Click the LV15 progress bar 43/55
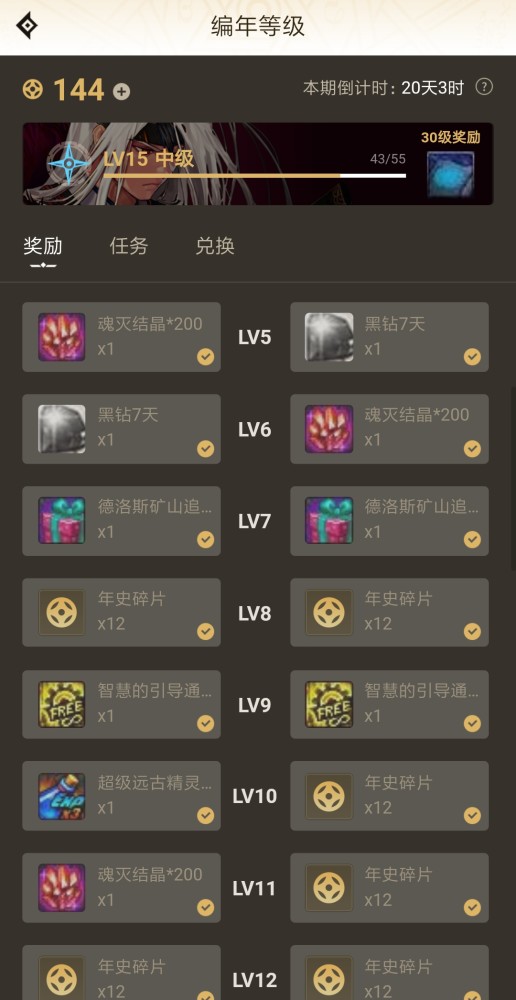This screenshot has width=516, height=1000. [254, 175]
